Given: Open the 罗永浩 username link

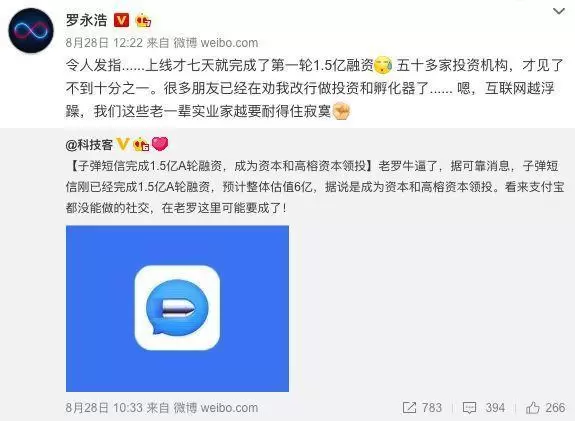Looking at the screenshot, I should [86, 20].
